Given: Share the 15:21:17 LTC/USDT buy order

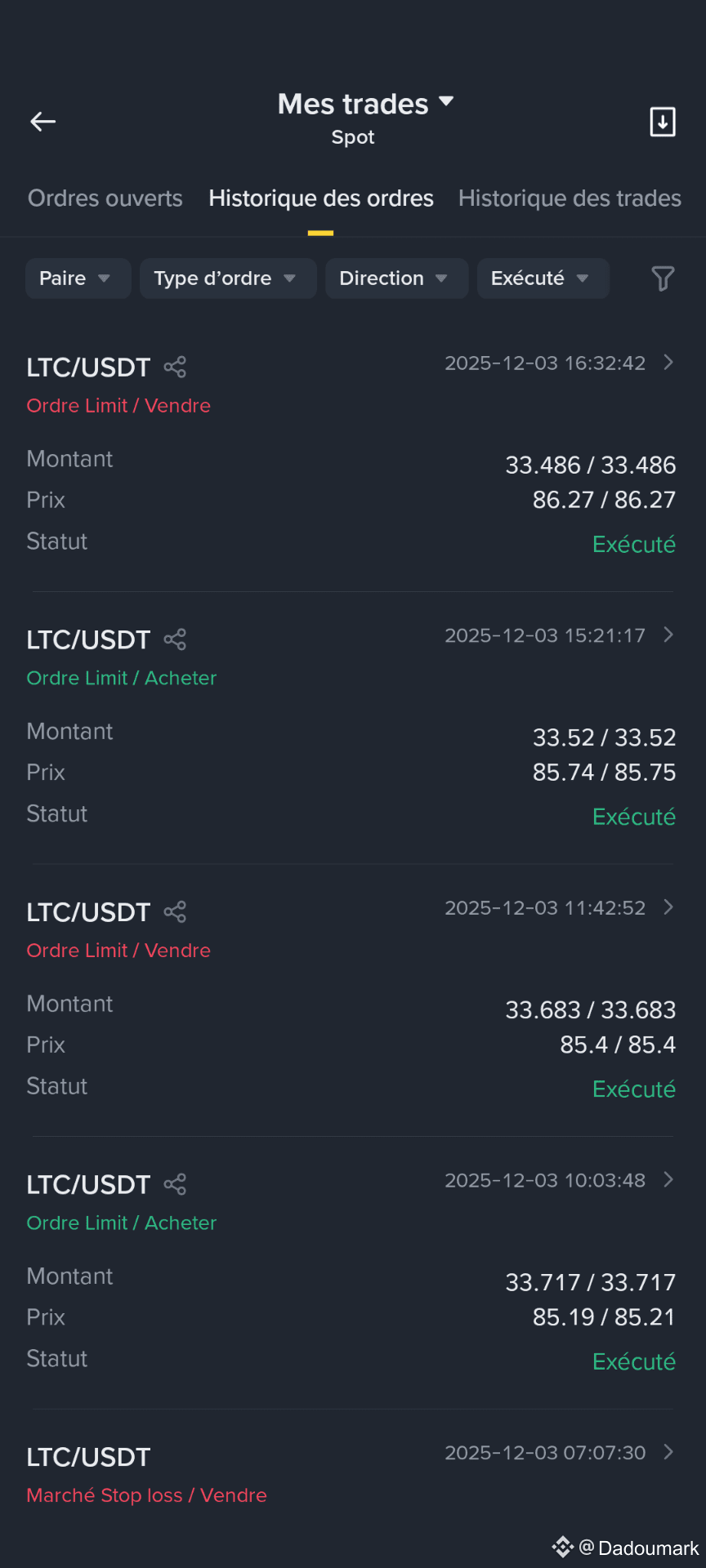Looking at the screenshot, I should 175,639.
